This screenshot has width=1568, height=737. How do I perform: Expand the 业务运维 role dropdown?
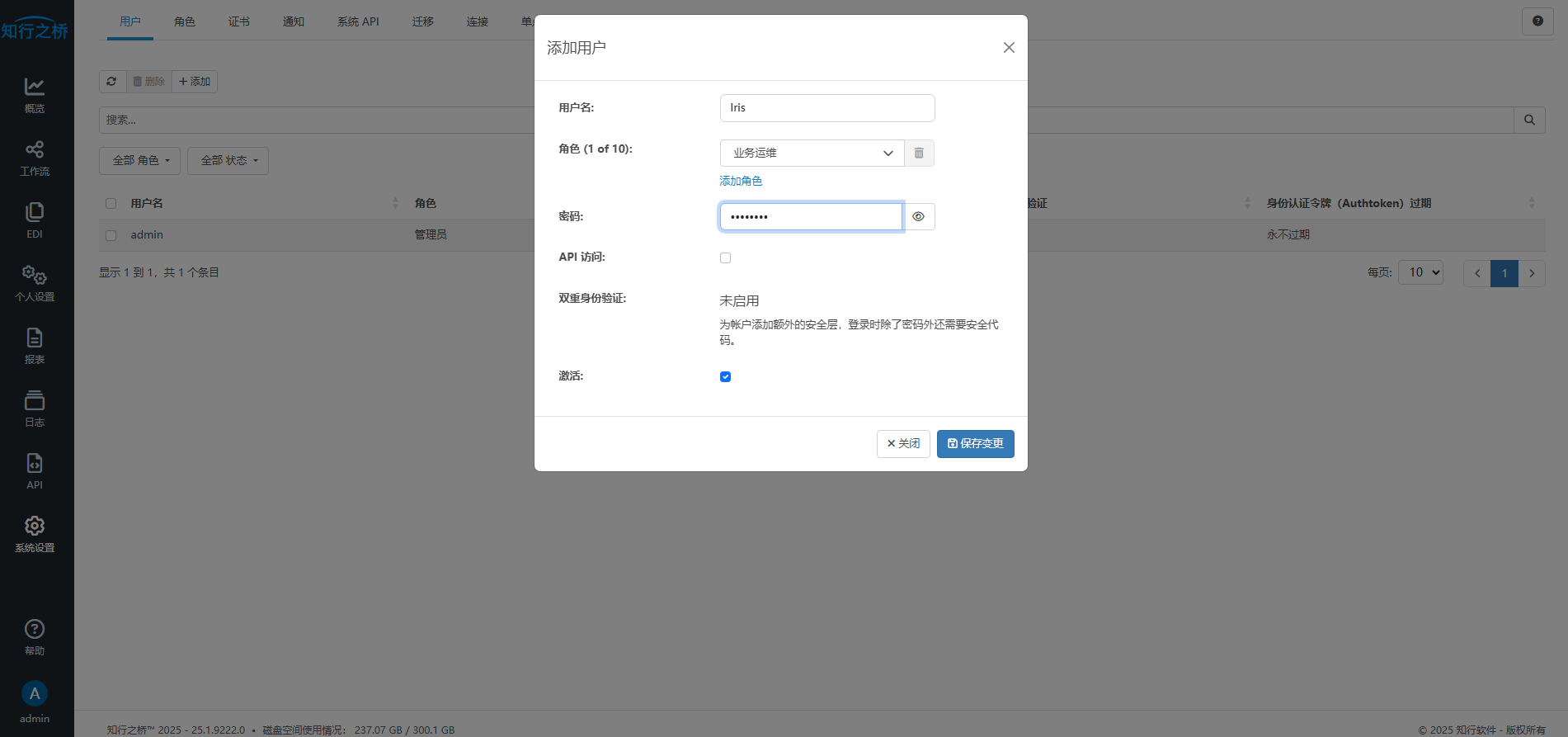(812, 154)
